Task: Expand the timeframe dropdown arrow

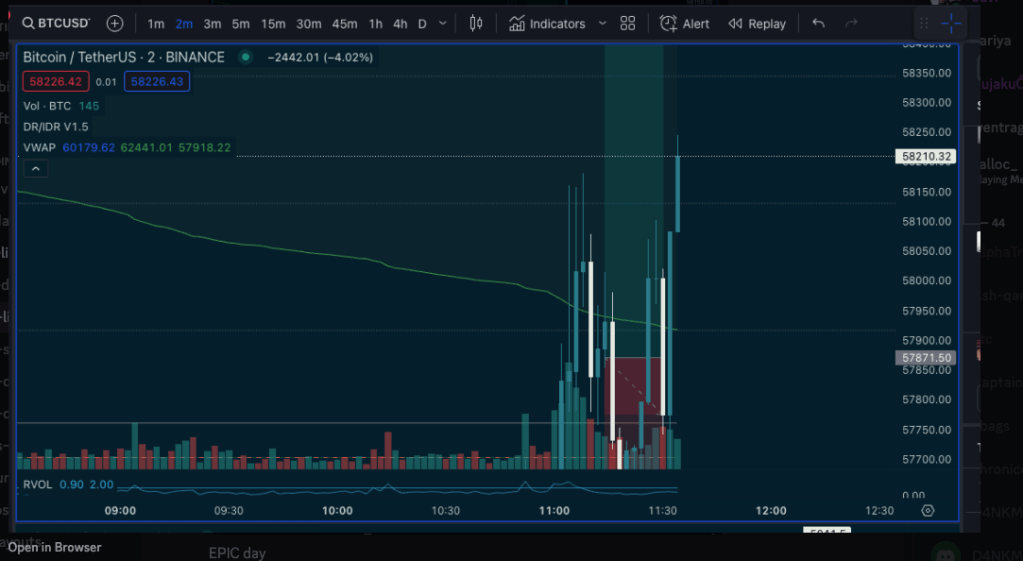Action: point(442,23)
